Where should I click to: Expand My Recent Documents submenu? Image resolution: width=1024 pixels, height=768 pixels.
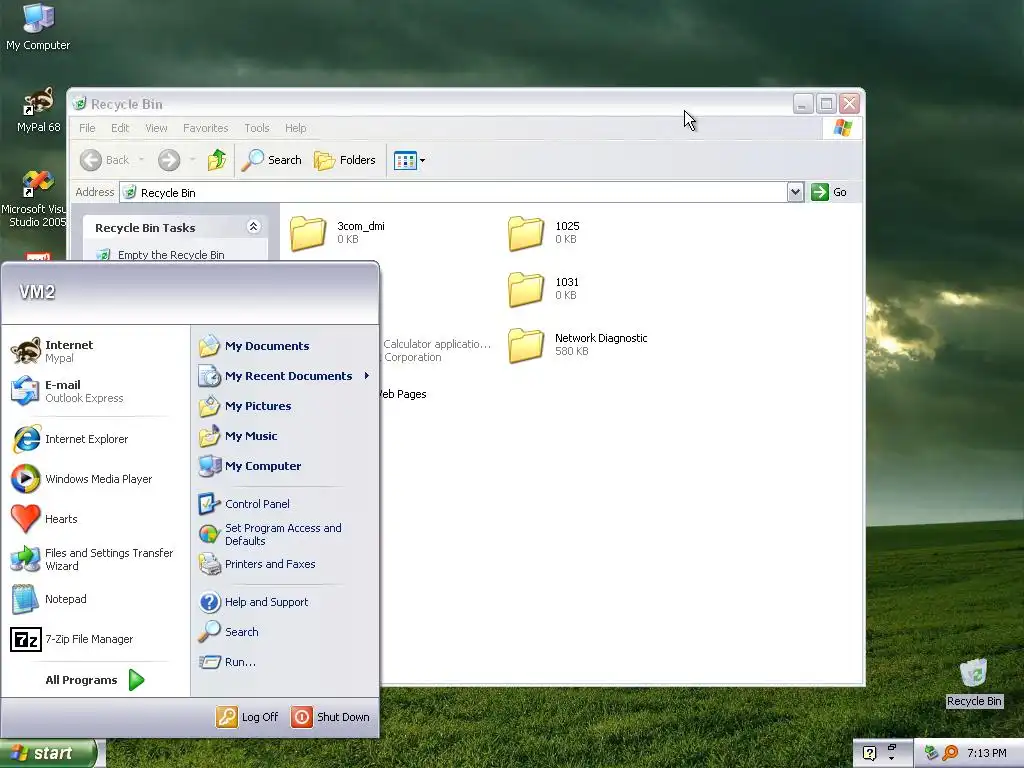[285, 376]
